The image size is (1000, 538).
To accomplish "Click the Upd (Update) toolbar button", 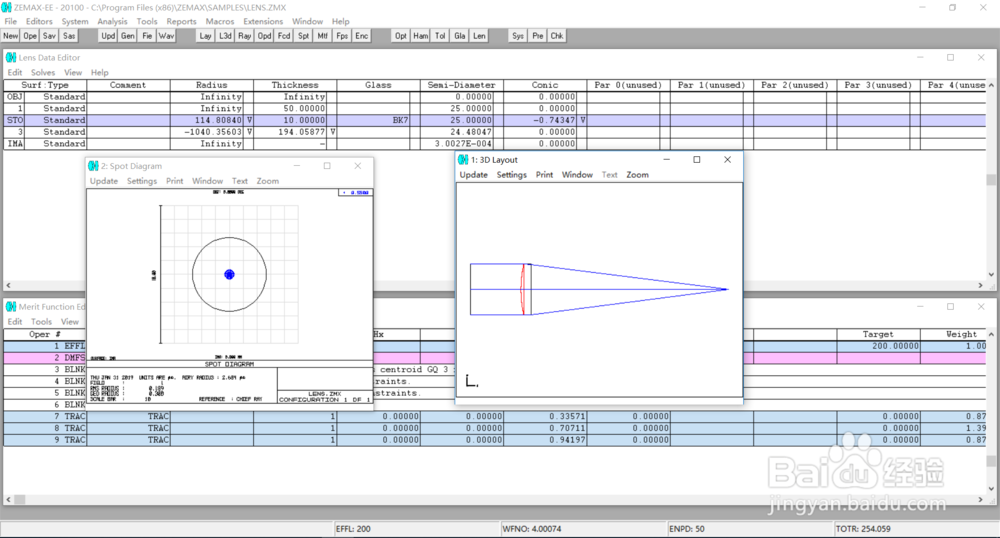I will pyautogui.click(x=108, y=36).
